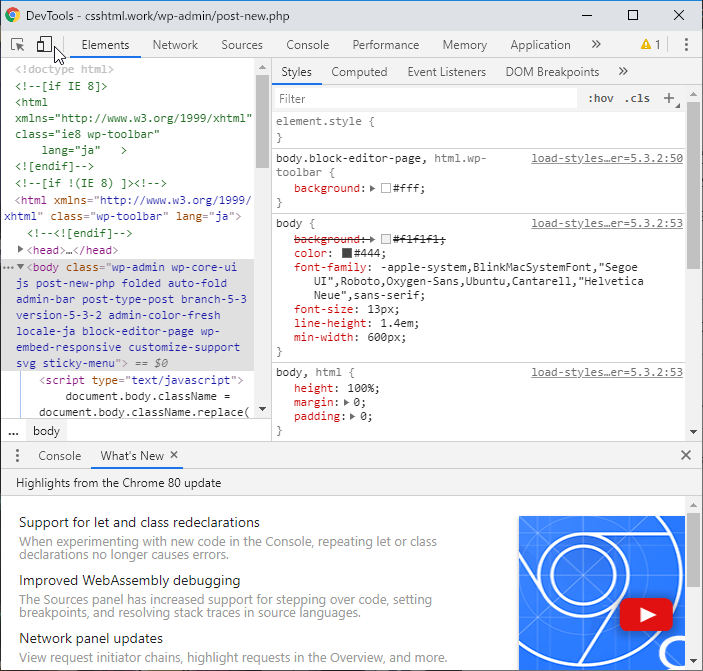
Task: Select the Computed sidebar tab
Action: (x=359, y=72)
